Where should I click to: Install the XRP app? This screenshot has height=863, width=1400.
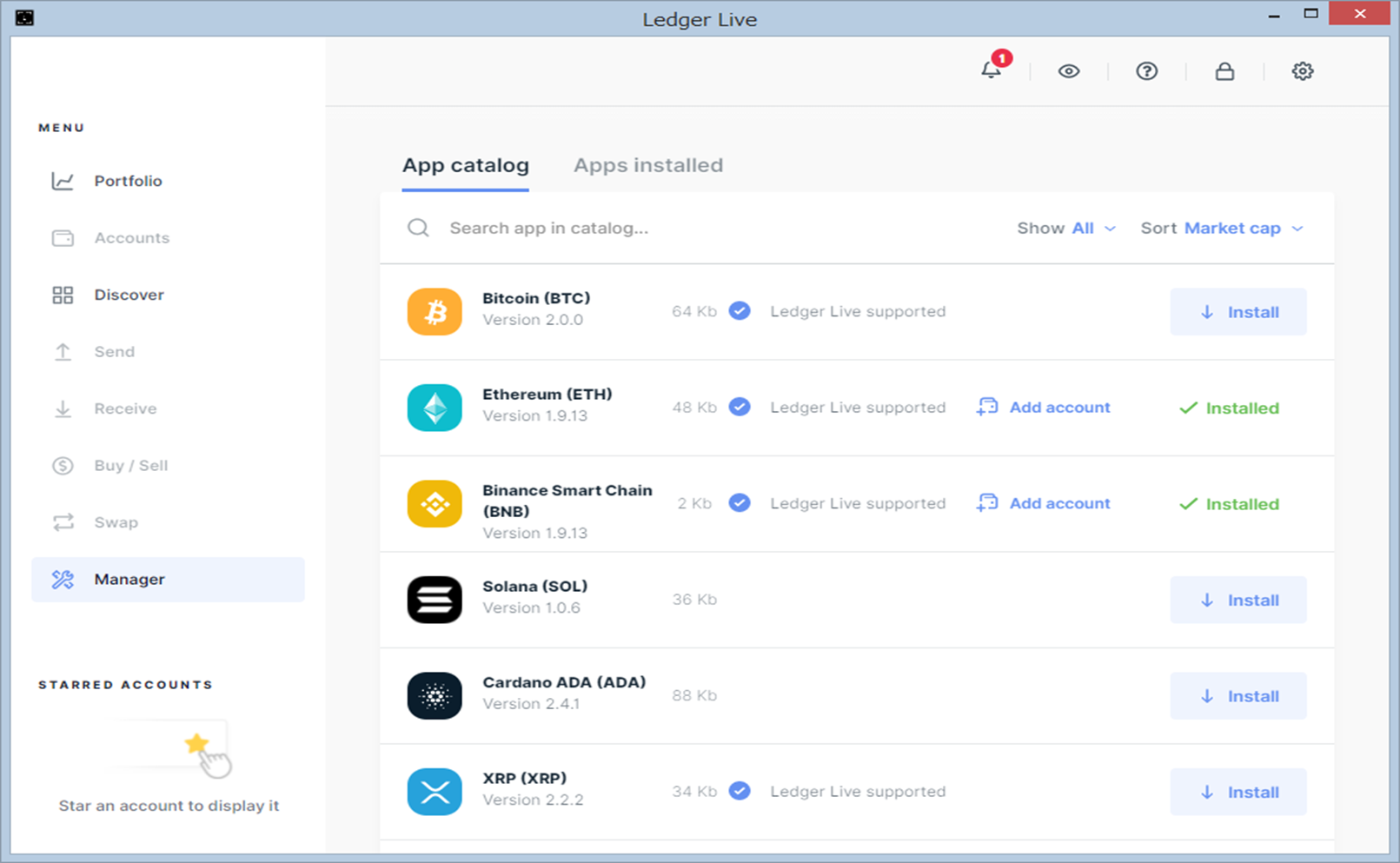pos(1238,792)
